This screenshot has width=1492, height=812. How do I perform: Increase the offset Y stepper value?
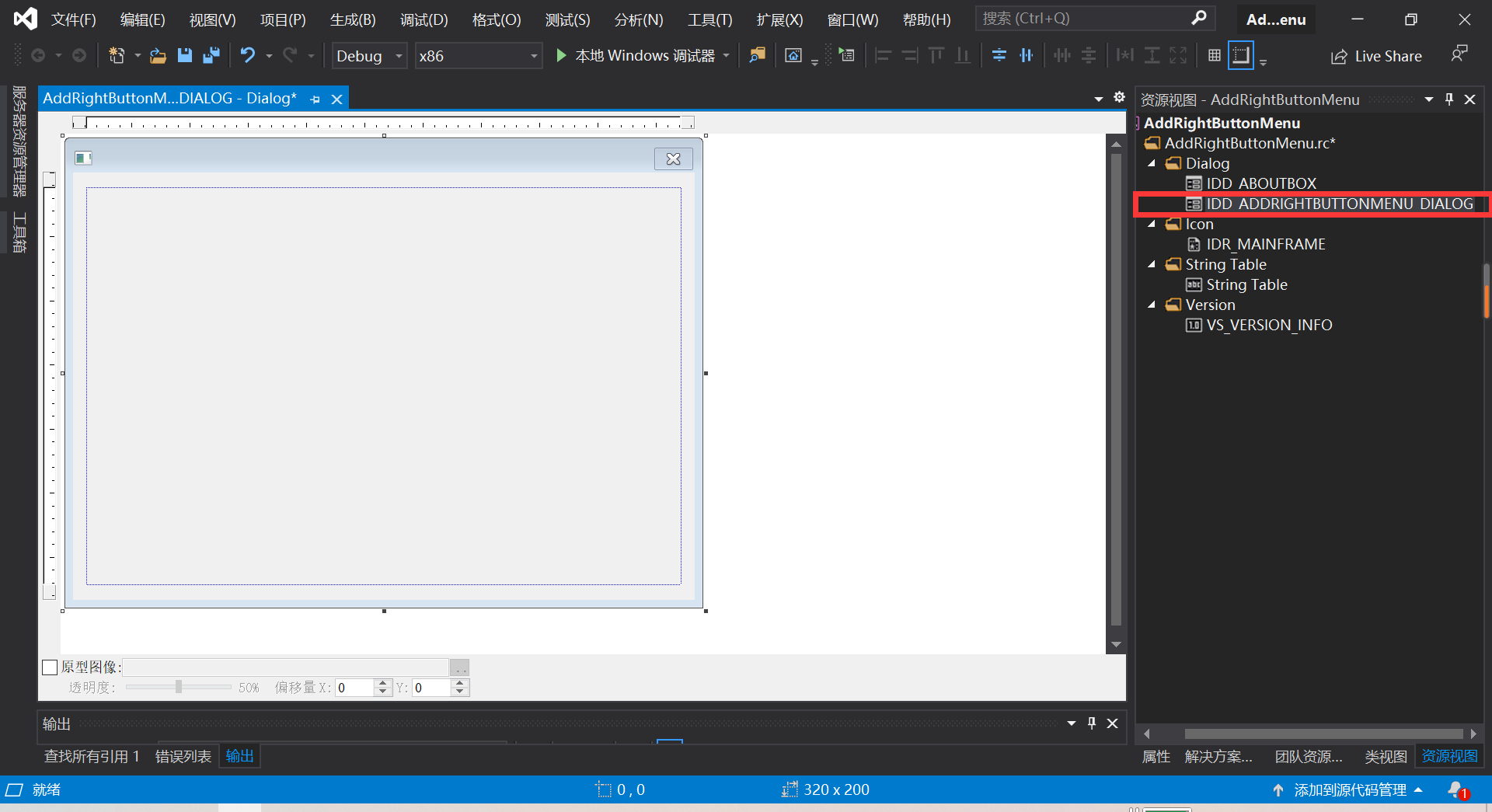(x=460, y=683)
